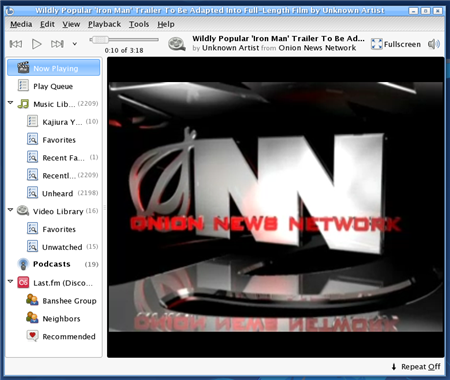The width and height of the screenshot is (450, 380).
Task: Open the Playback menu
Action: click(x=104, y=24)
